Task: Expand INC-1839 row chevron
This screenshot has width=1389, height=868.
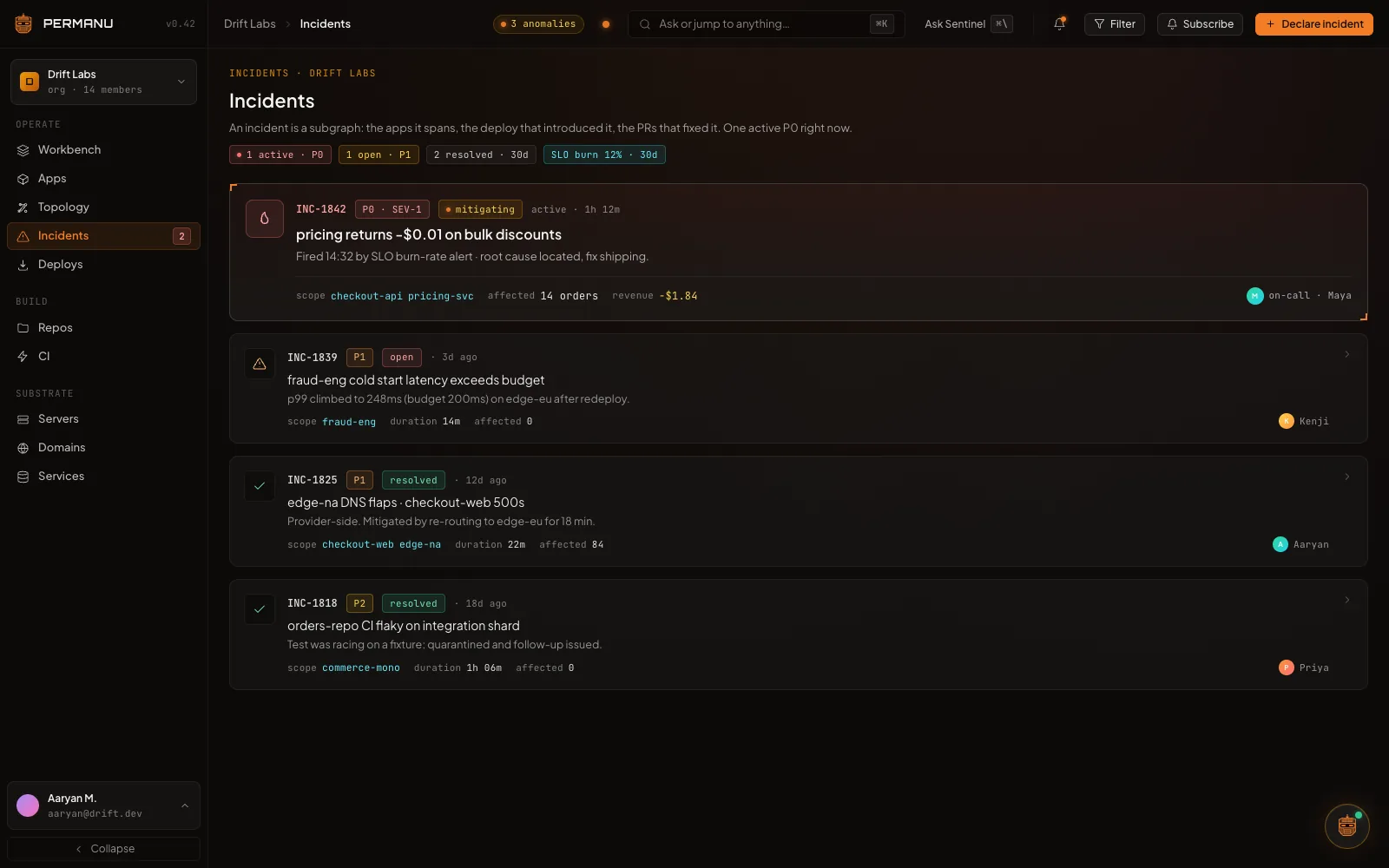Action: [x=1346, y=354]
